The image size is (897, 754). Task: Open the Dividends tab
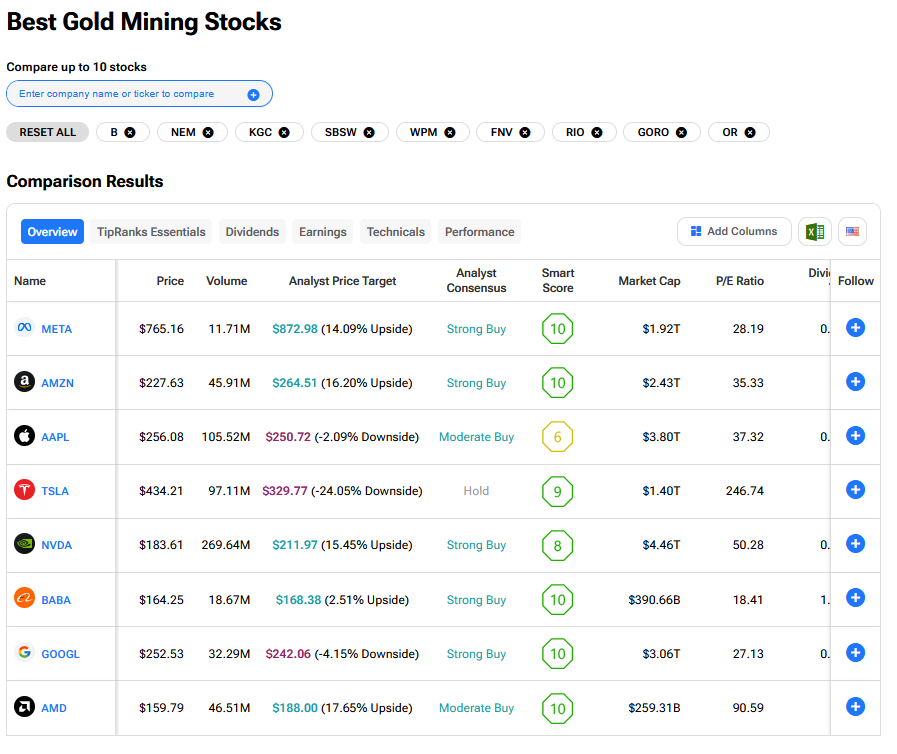[x=252, y=232]
